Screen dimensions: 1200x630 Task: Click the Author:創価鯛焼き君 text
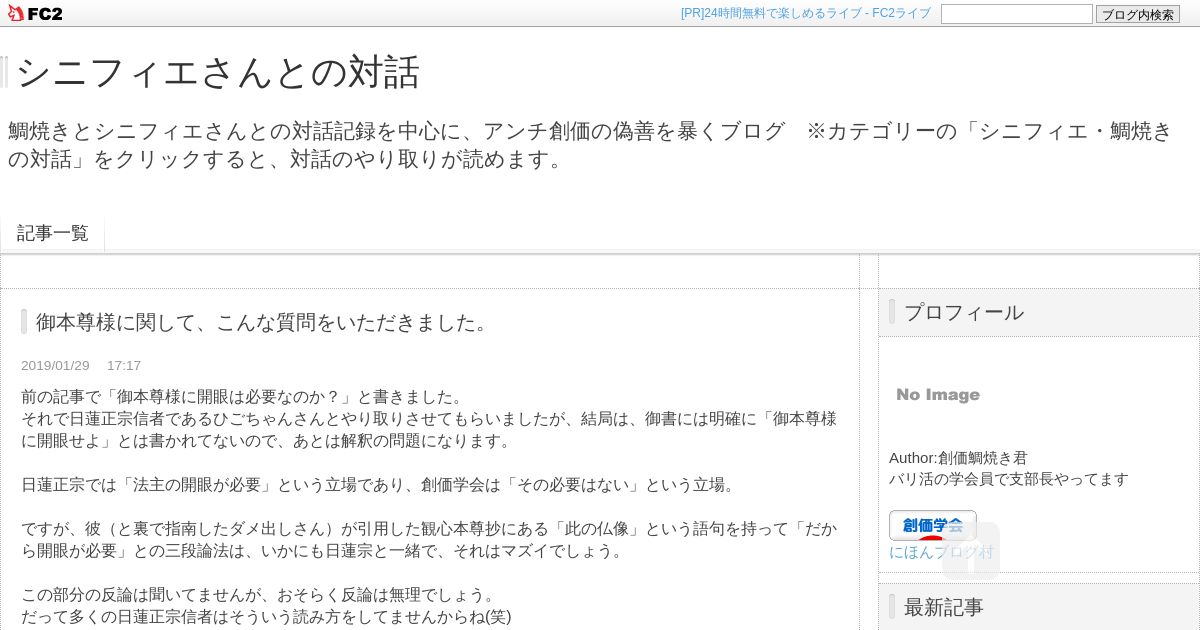click(x=958, y=458)
